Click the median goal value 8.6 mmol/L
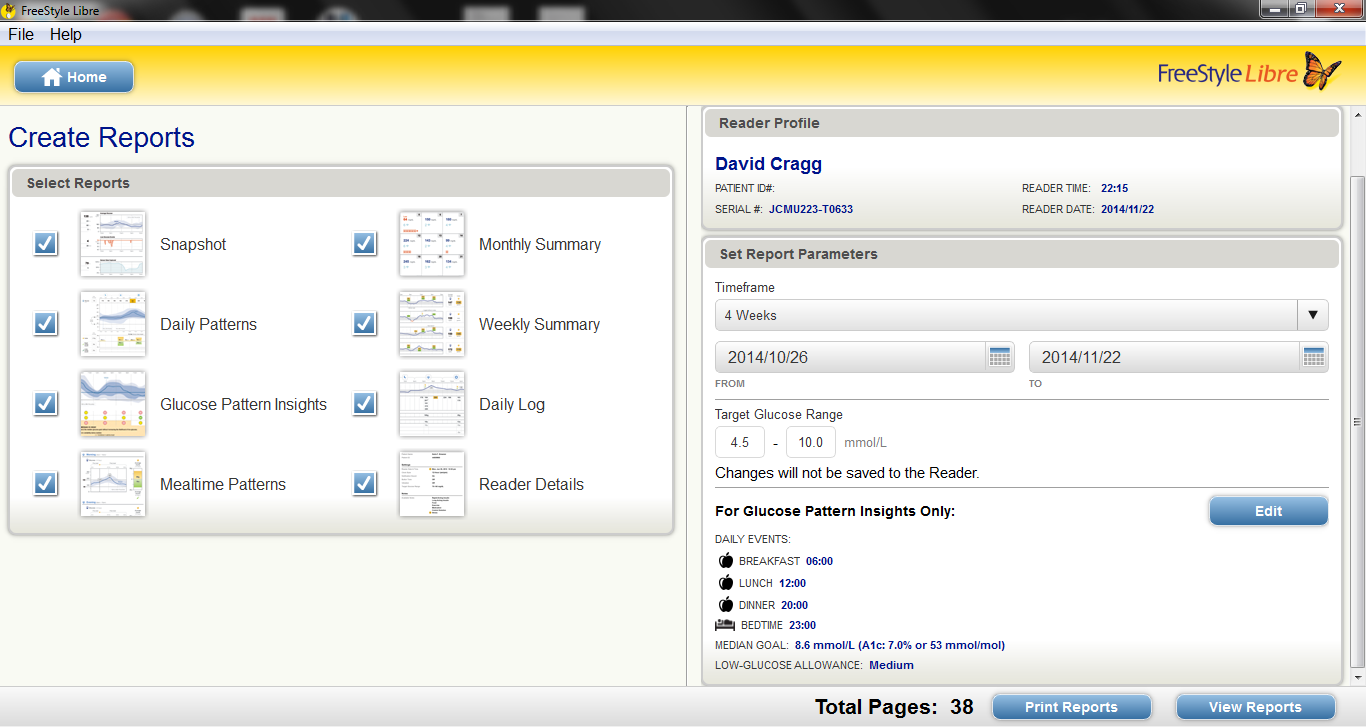 point(900,645)
